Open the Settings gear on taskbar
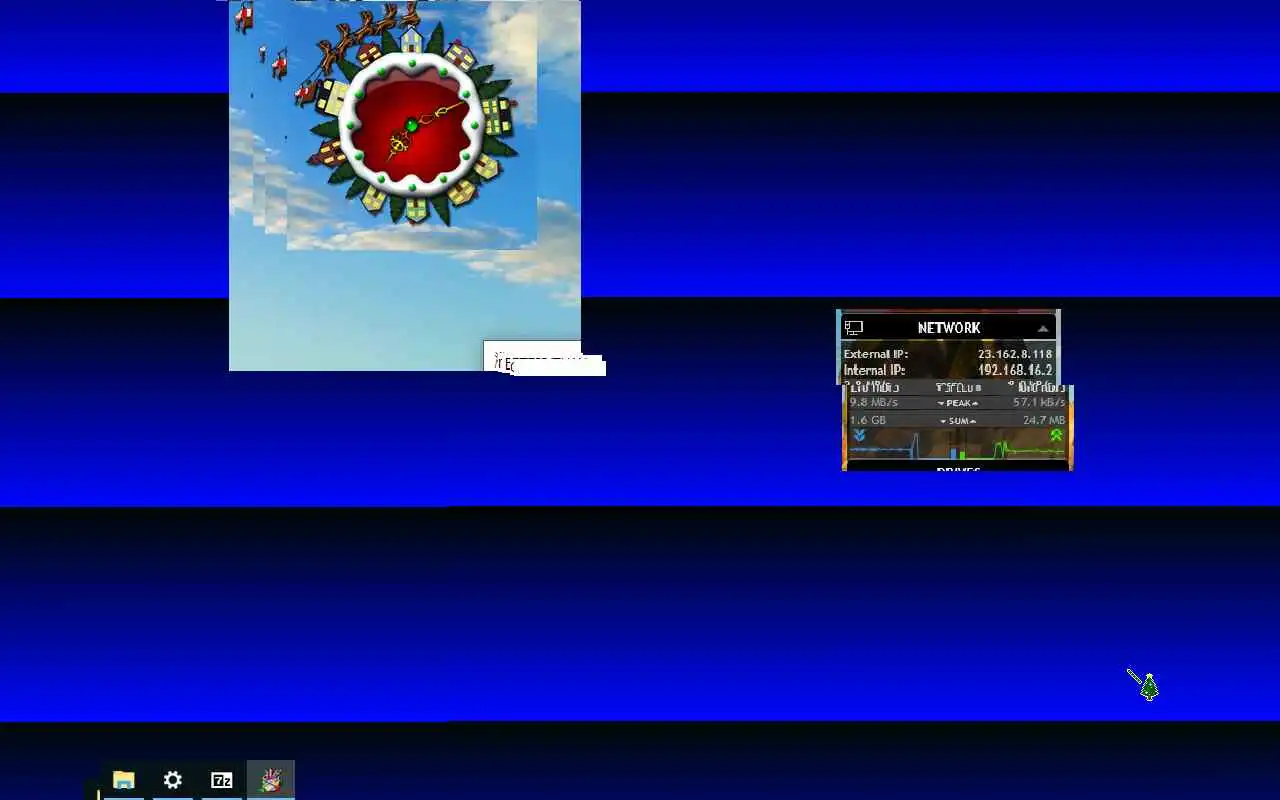Viewport: 1280px width, 800px height. [x=172, y=780]
